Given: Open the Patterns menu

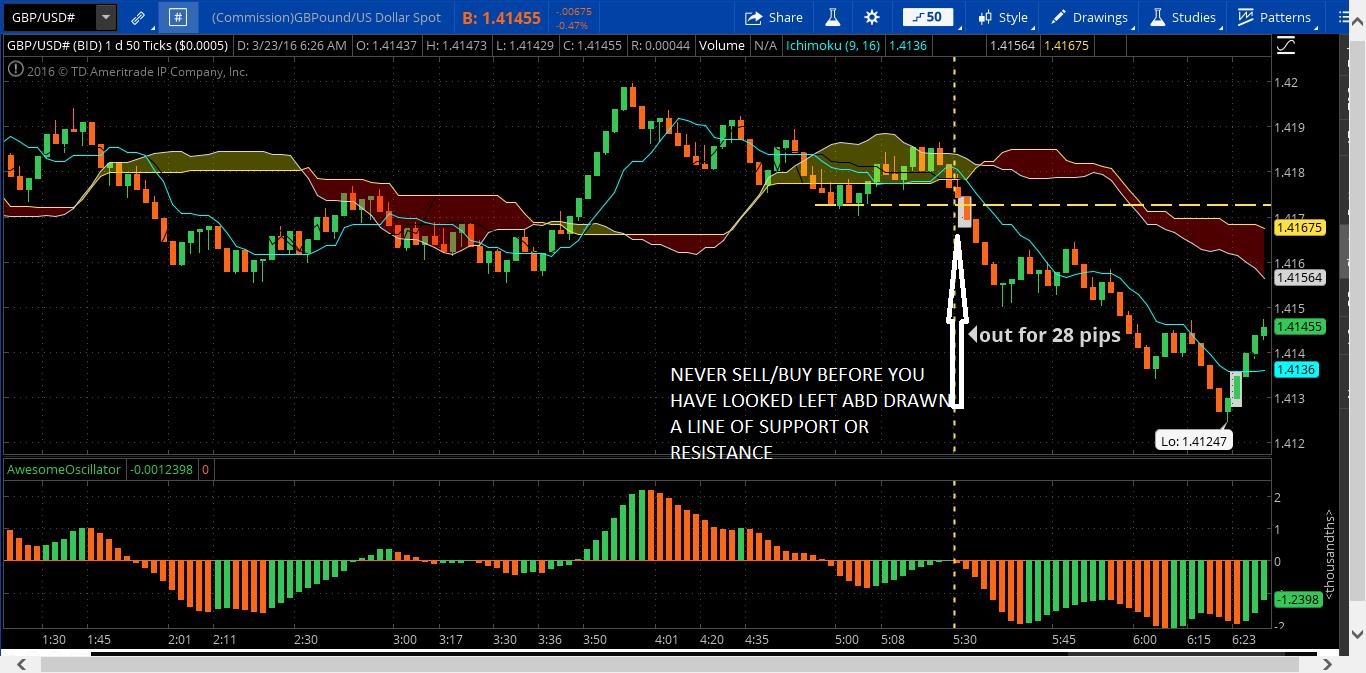Looking at the screenshot, I should point(1274,17).
